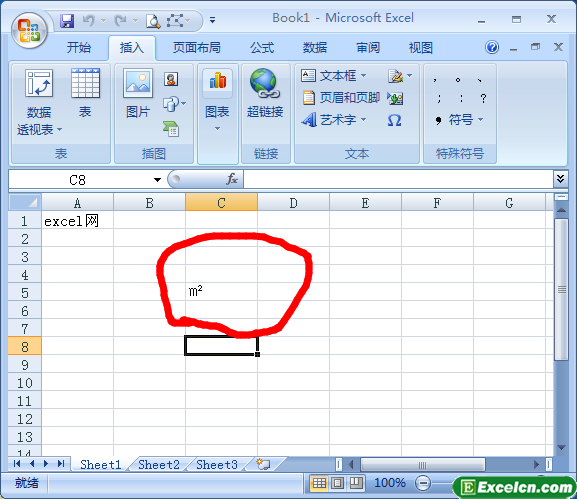
Task: Insert clip art
Action: click(x=171, y=79)
